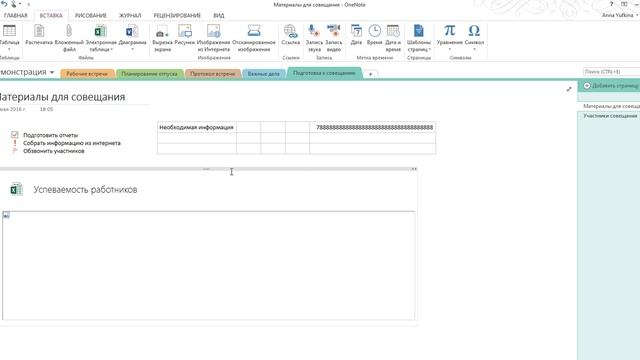Click table cell containing 78888888 number
This screenshot has height=360, width=640.
pos(373,127)
